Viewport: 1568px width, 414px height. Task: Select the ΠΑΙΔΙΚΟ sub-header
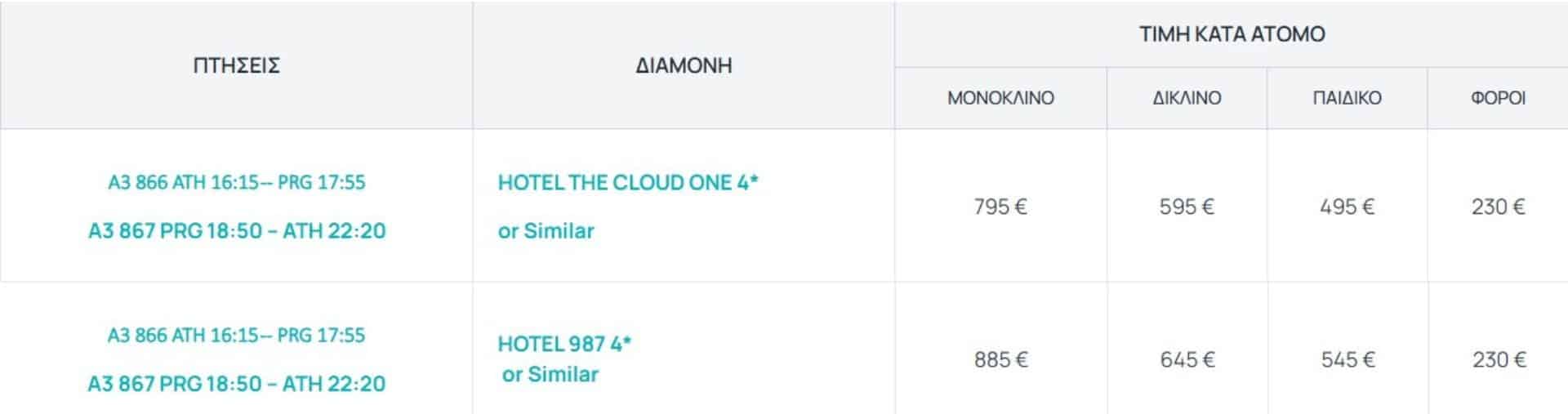pos(1347,98)
